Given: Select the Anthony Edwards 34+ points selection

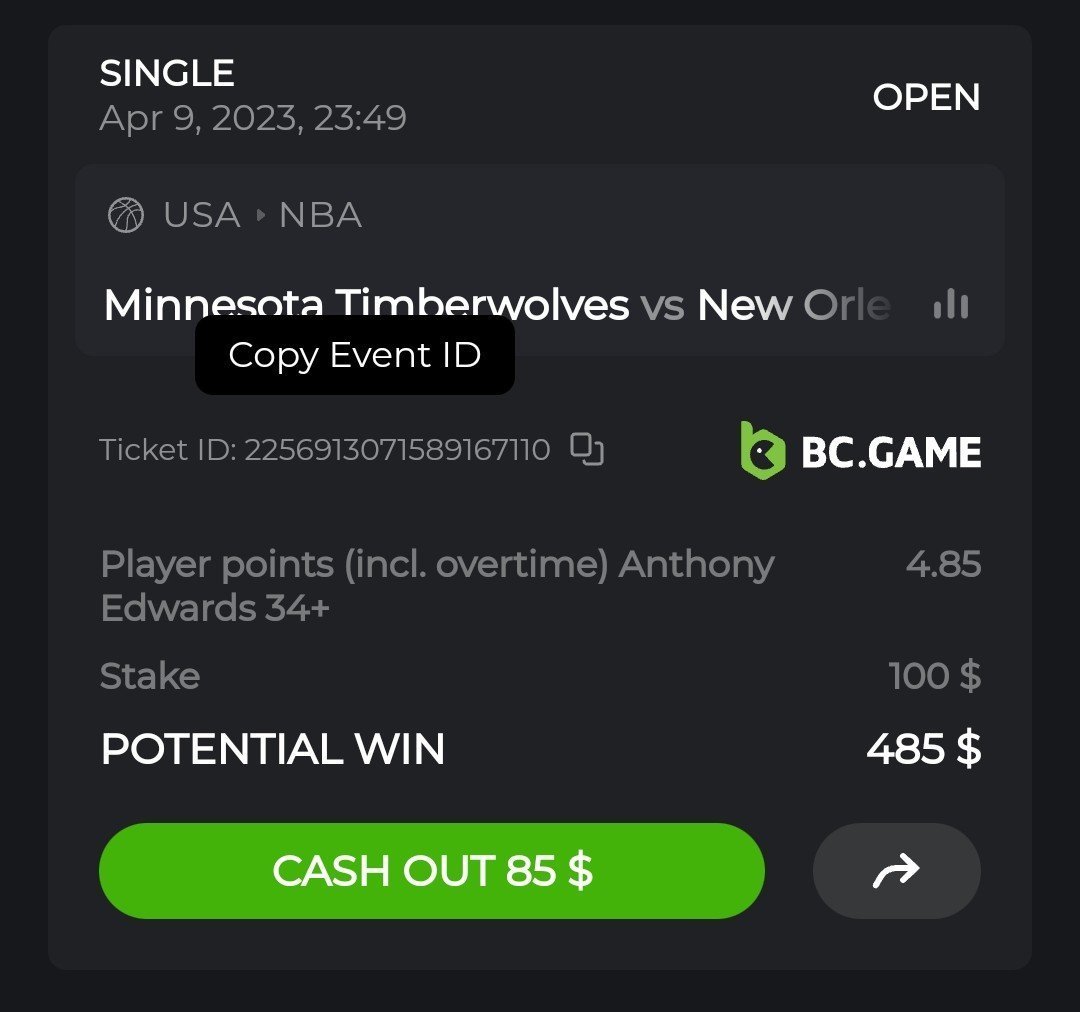Looking at the screenshot, I should [437, 586].
